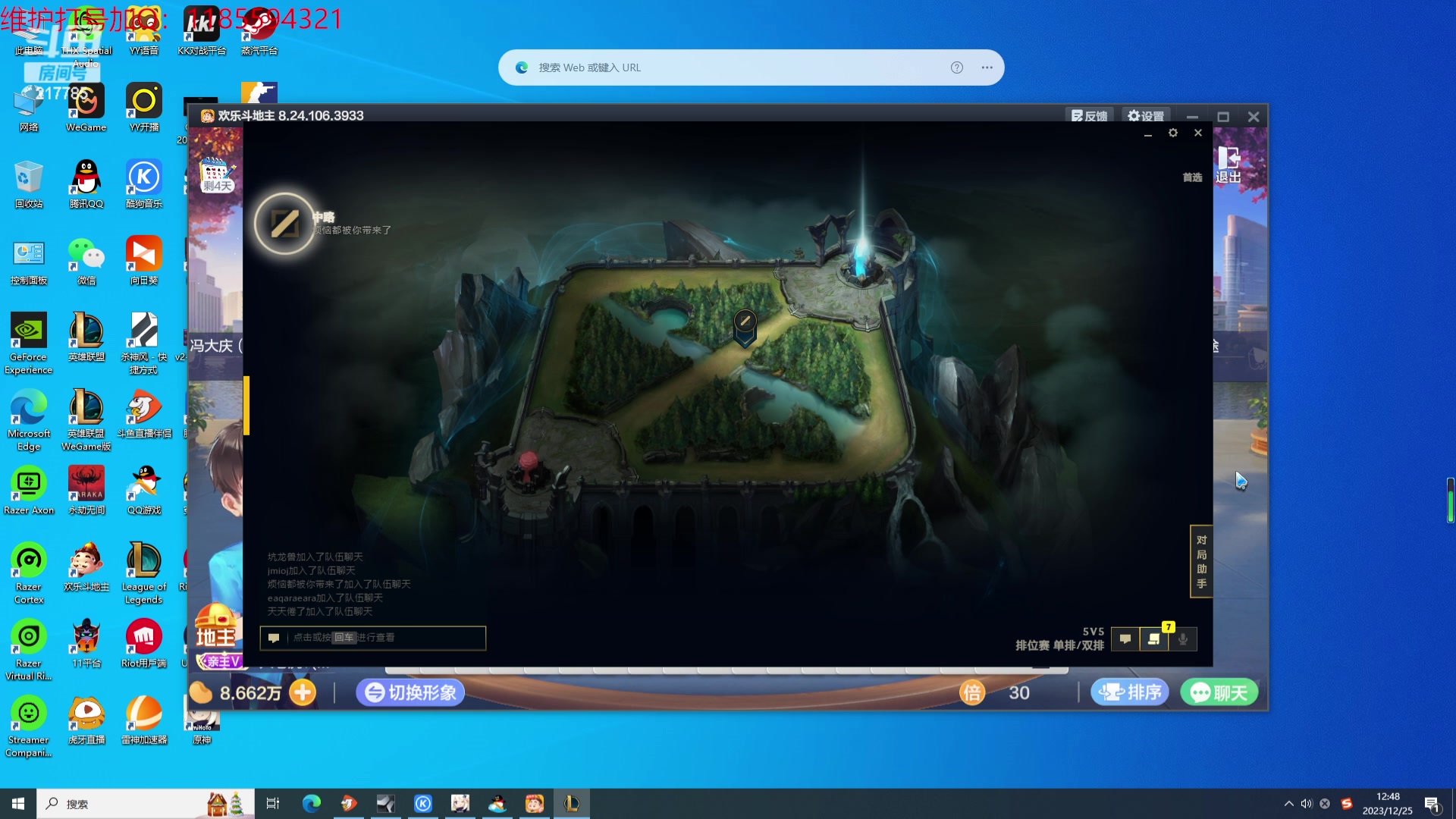Open KK对战平台 desktop icon

coord(202,31)
